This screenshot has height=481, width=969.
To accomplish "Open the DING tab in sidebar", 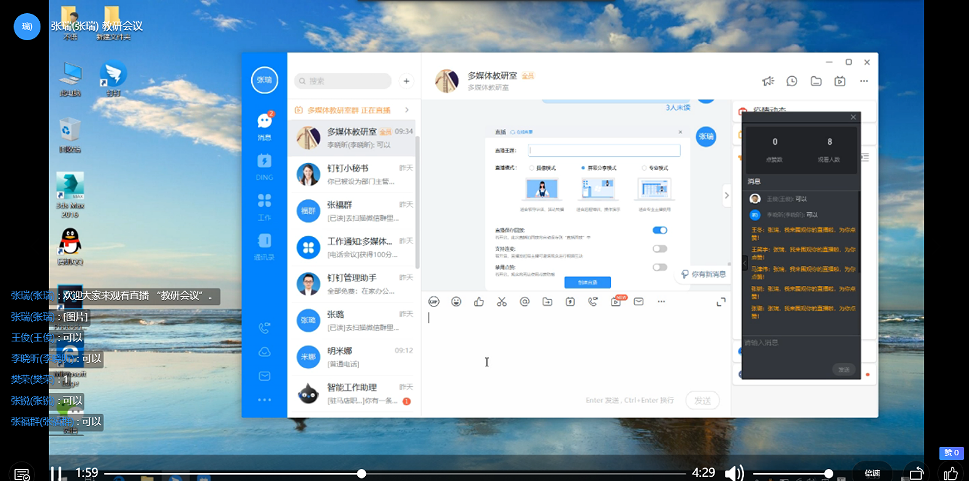I will click(264, 166).
